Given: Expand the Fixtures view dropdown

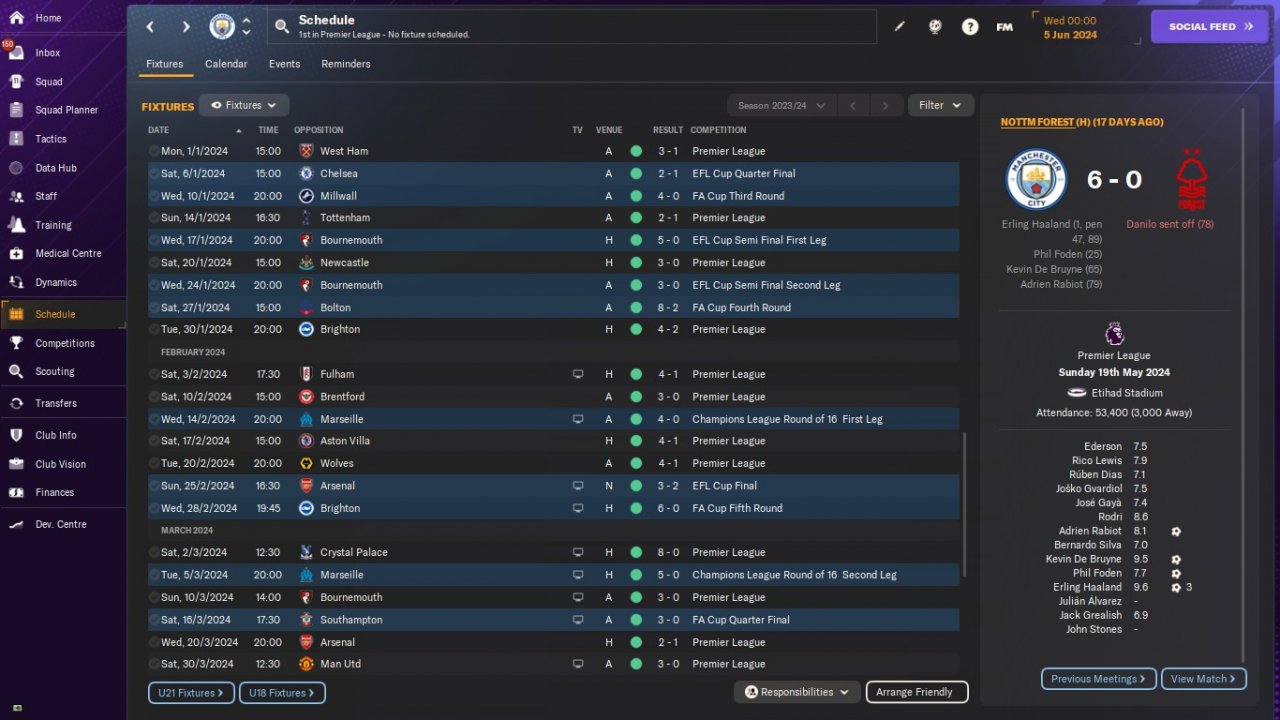Looking at the screenshot, I should click(x=244, y=105).
